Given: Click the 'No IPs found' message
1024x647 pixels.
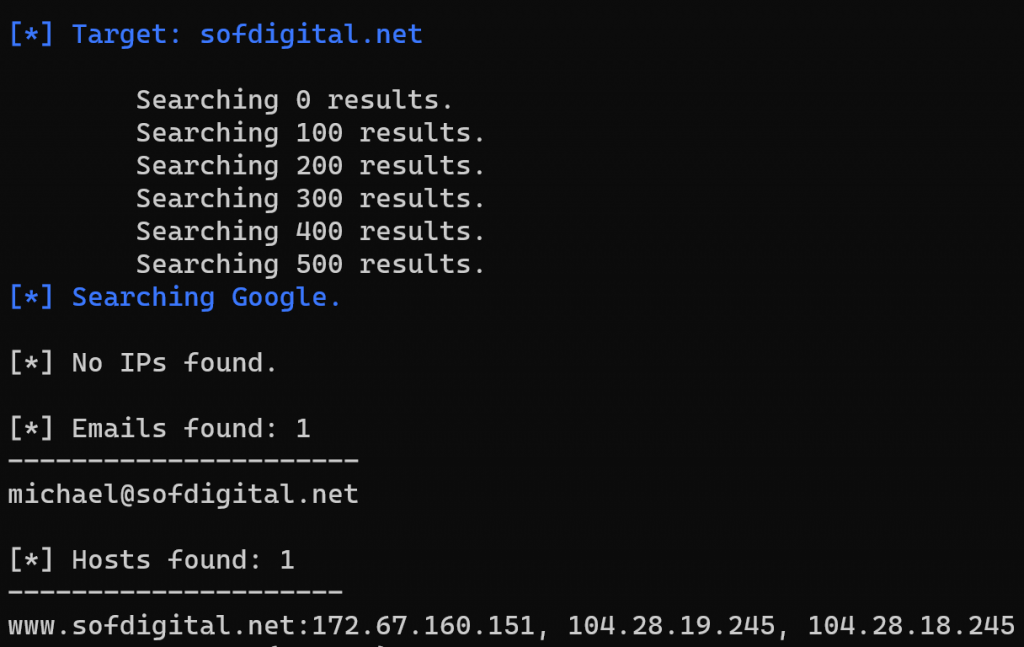Looking at the screenshot, I should pos(143,363).
